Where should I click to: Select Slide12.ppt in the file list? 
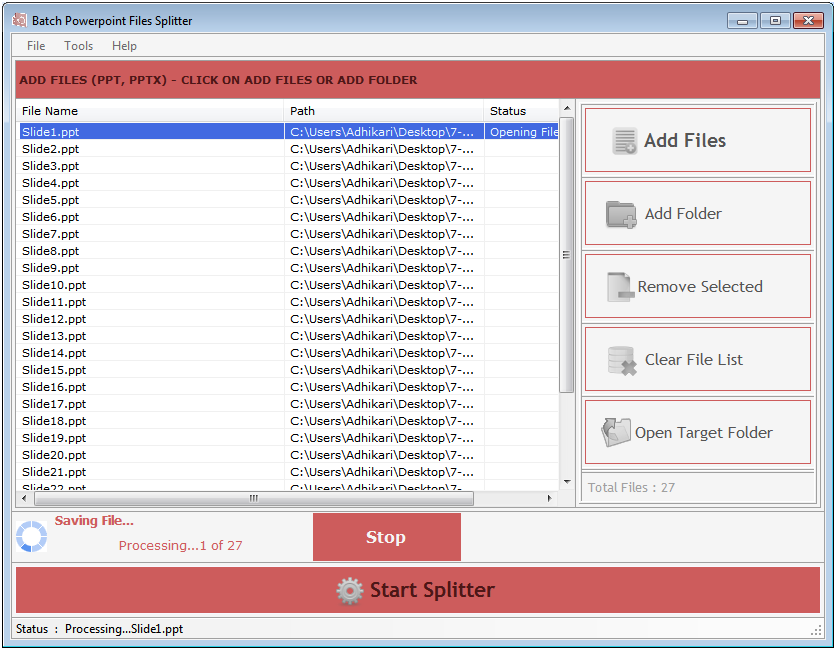[54, 319]
